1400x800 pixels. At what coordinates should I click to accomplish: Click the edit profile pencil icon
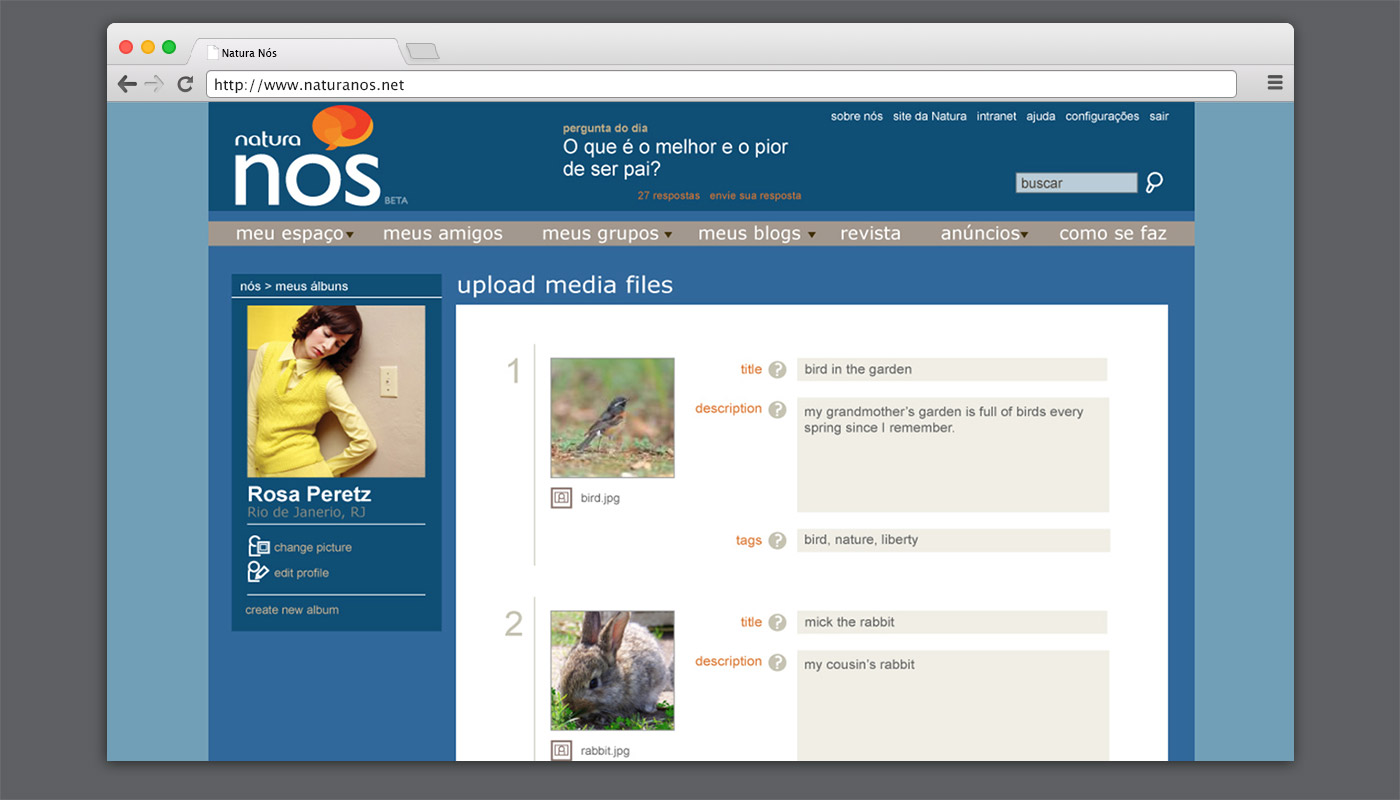[x=259, y=572]
